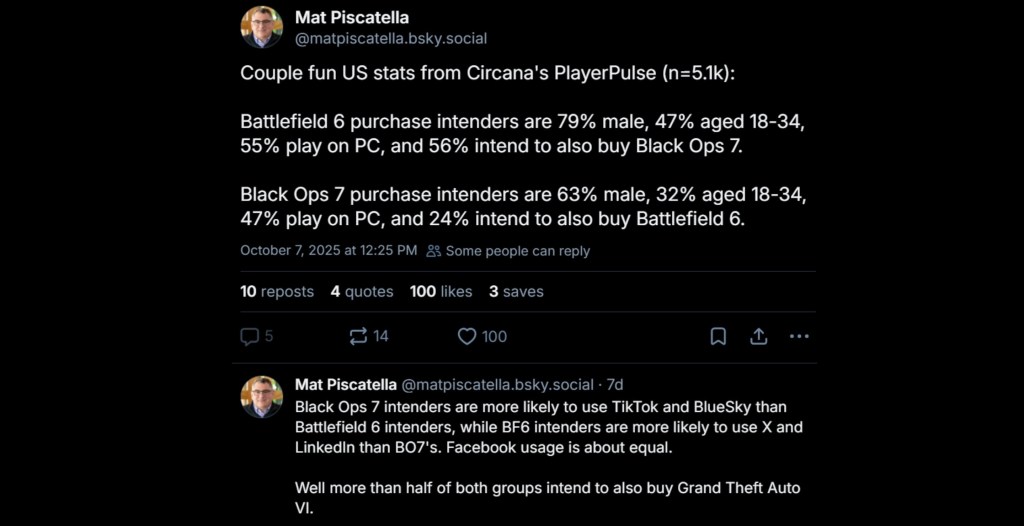Click the October 7, 2025 post timestamp
The height and width of the screenshot is (526, 1024).
coord(328,251)
